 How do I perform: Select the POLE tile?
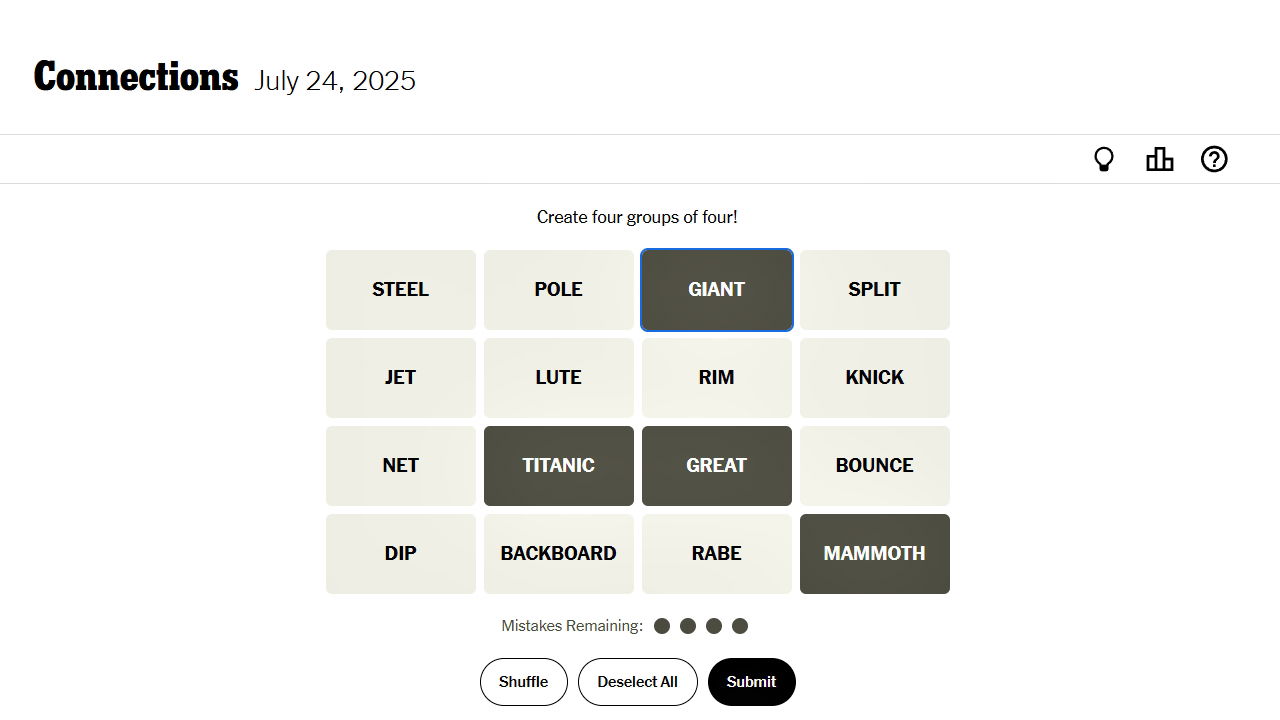(558, 289)
